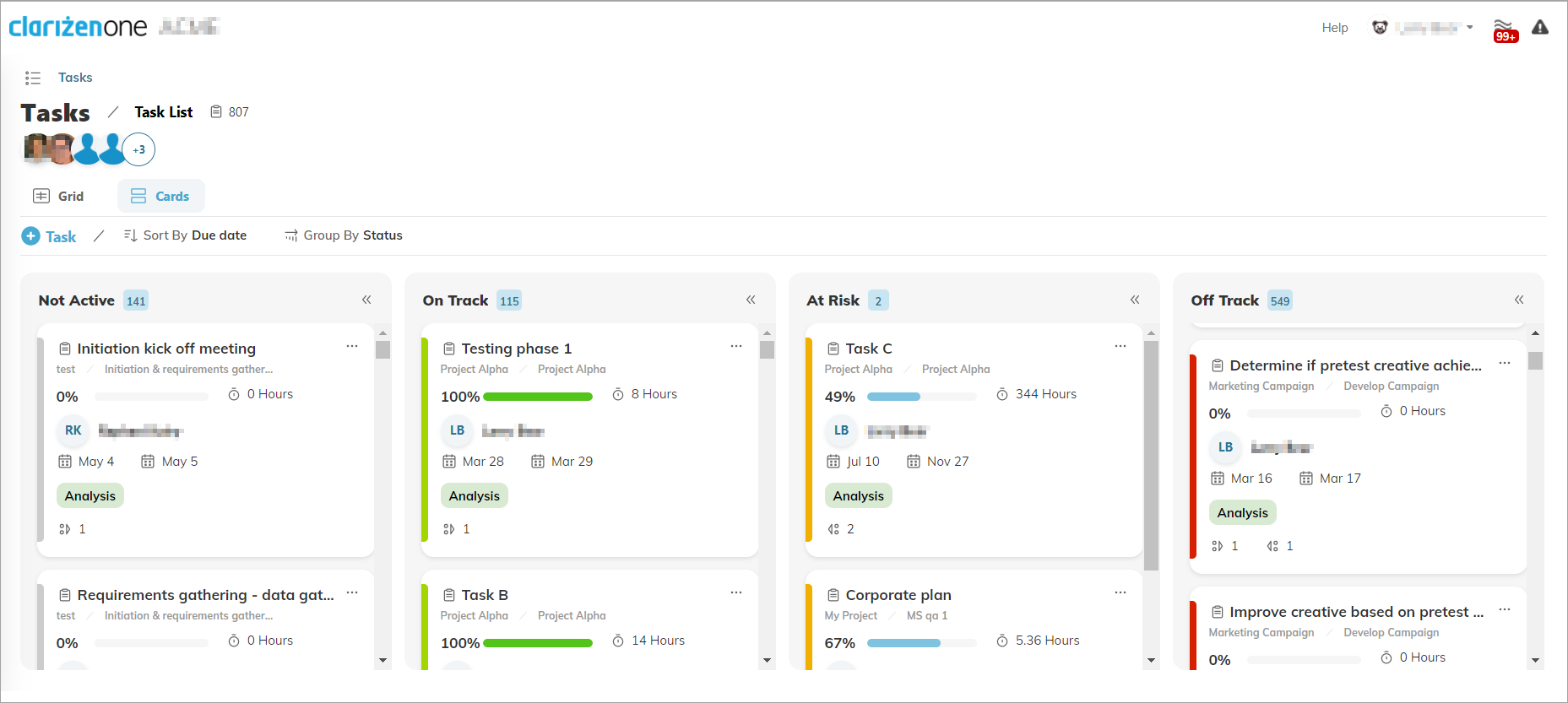
Task: Click the first member photo avatar under Tasks
Action: tap(36, 148)
